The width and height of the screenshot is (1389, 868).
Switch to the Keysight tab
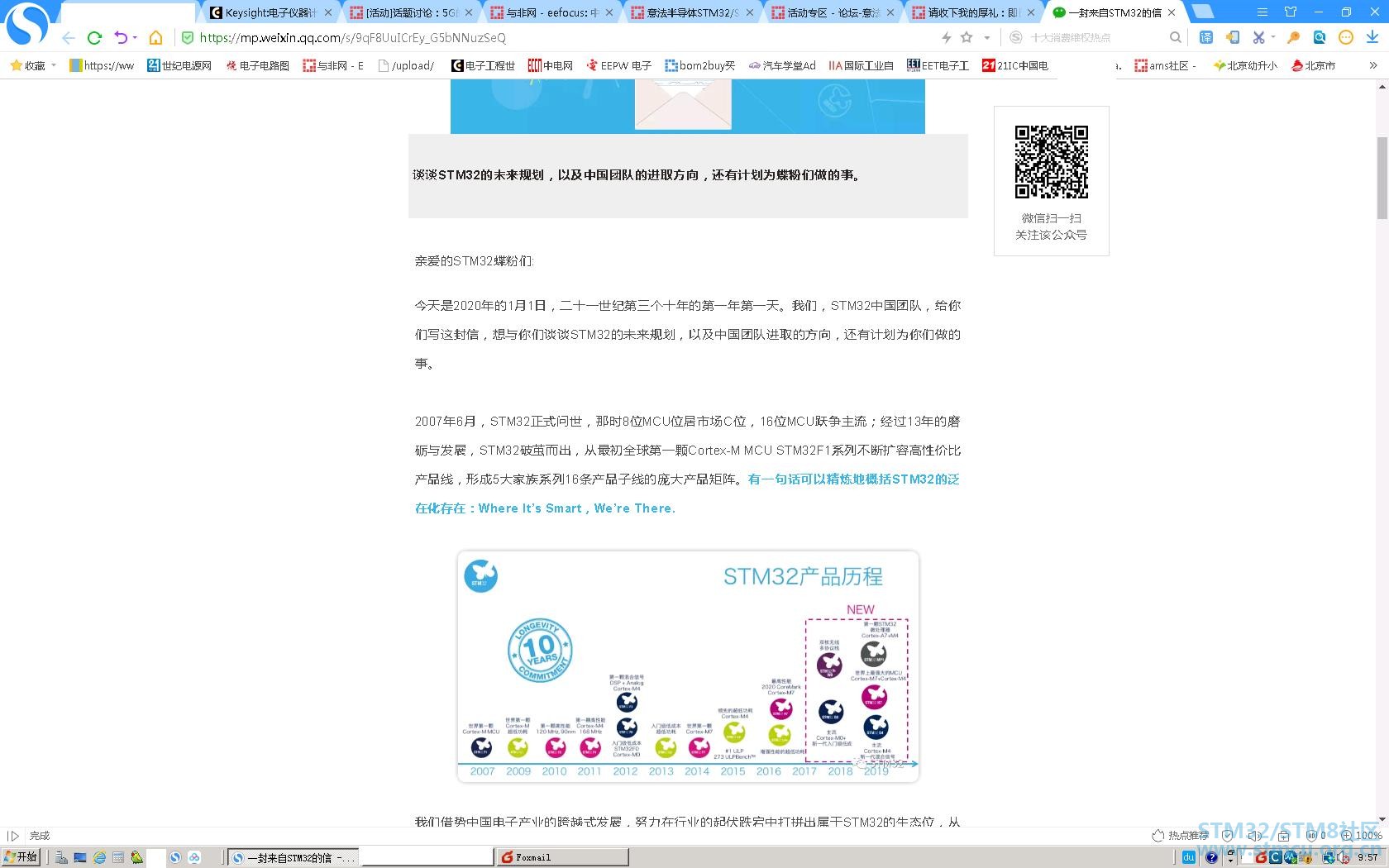[271, 12]
